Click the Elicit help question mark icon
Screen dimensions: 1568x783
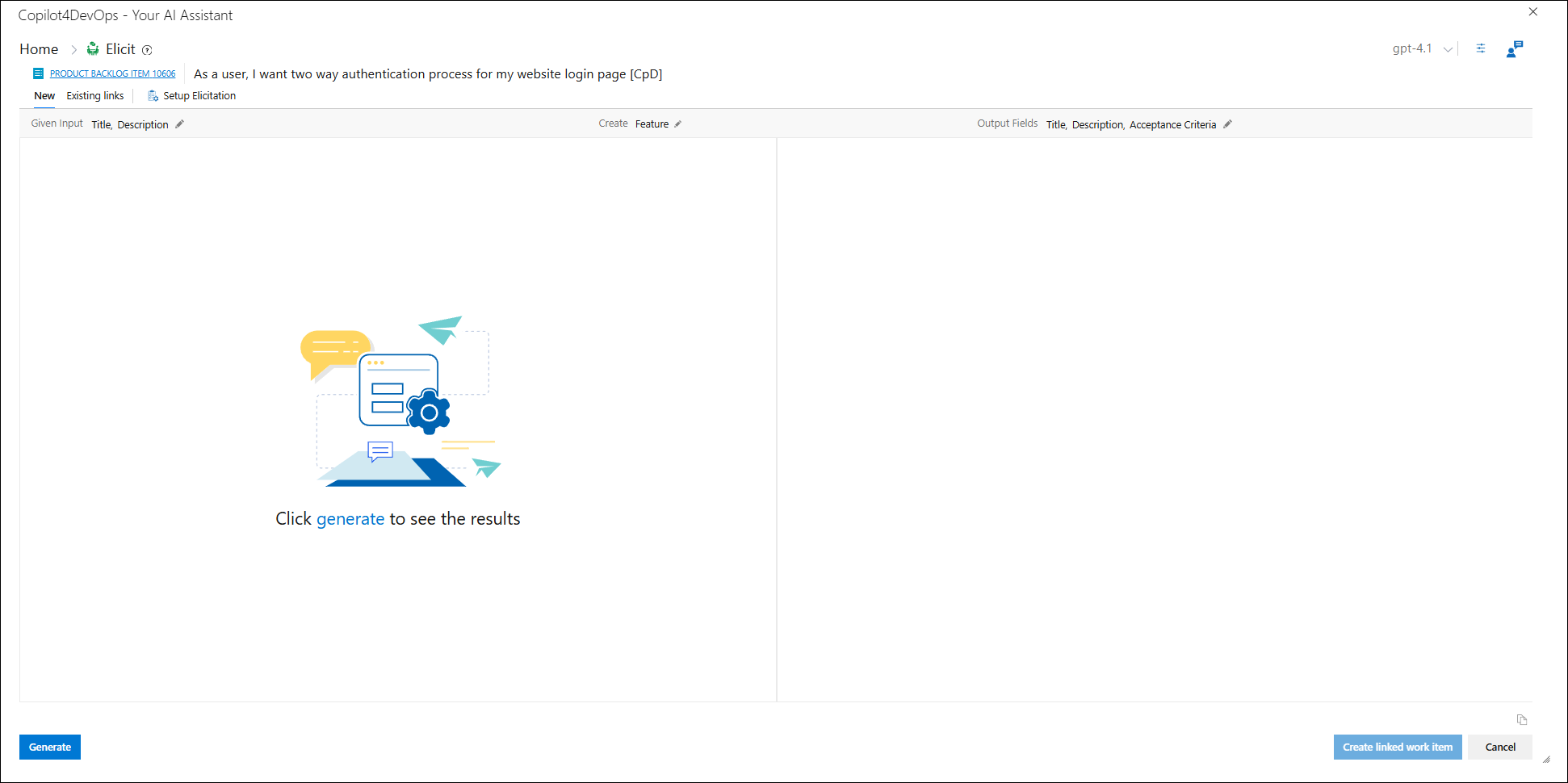[147, 50]
